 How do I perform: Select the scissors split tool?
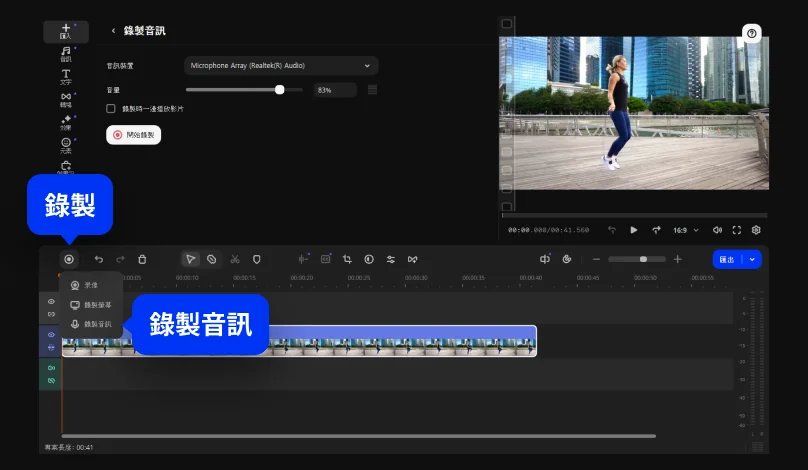[x=234, y=259]
